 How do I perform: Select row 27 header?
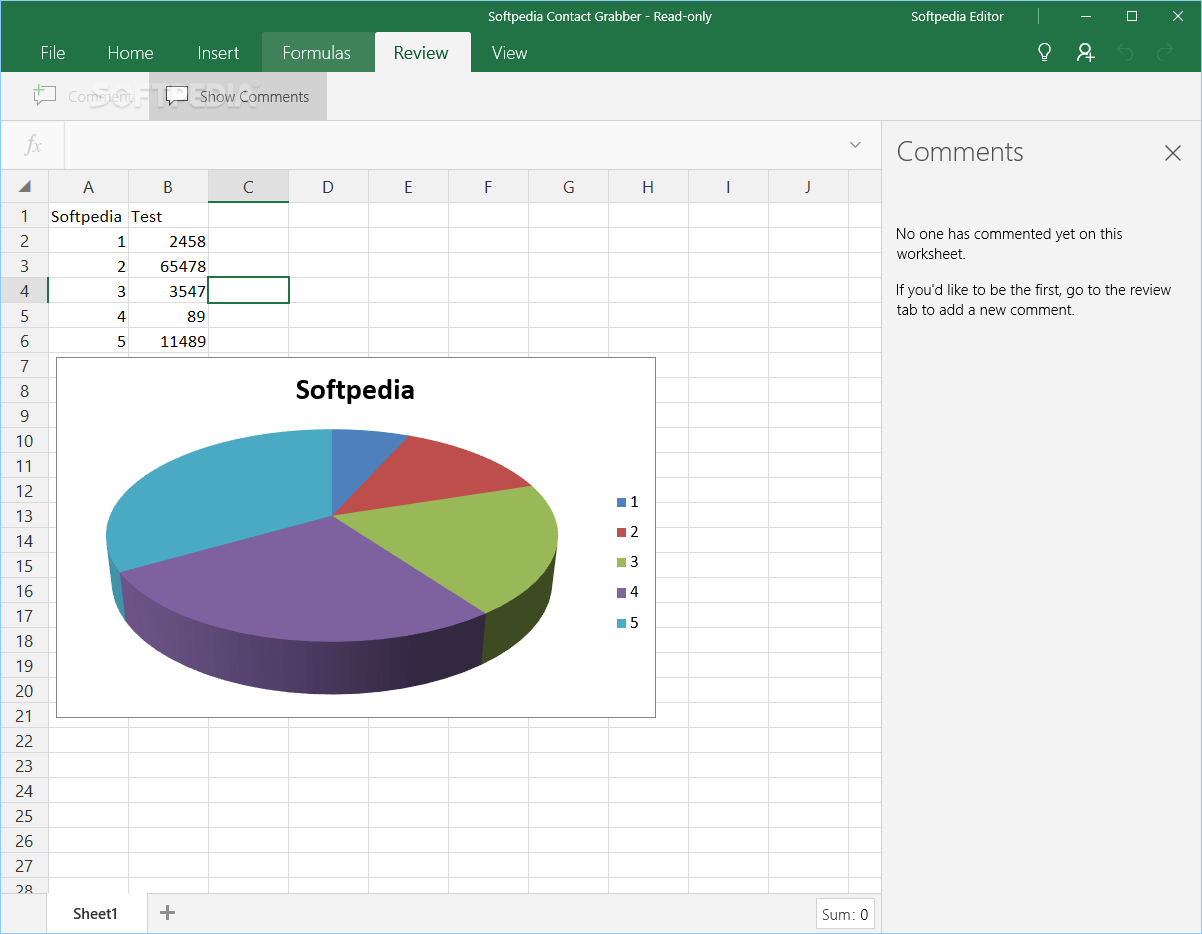[x=25, y=866]
